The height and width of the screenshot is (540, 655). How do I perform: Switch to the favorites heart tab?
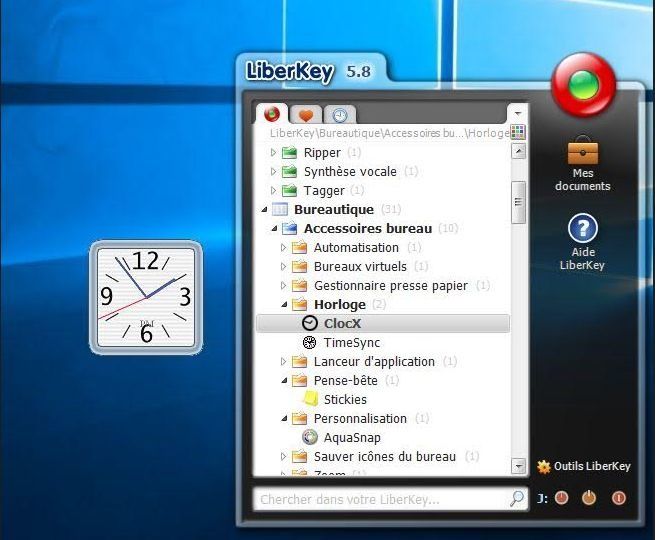pyautogui.click(x=306, y=115)
